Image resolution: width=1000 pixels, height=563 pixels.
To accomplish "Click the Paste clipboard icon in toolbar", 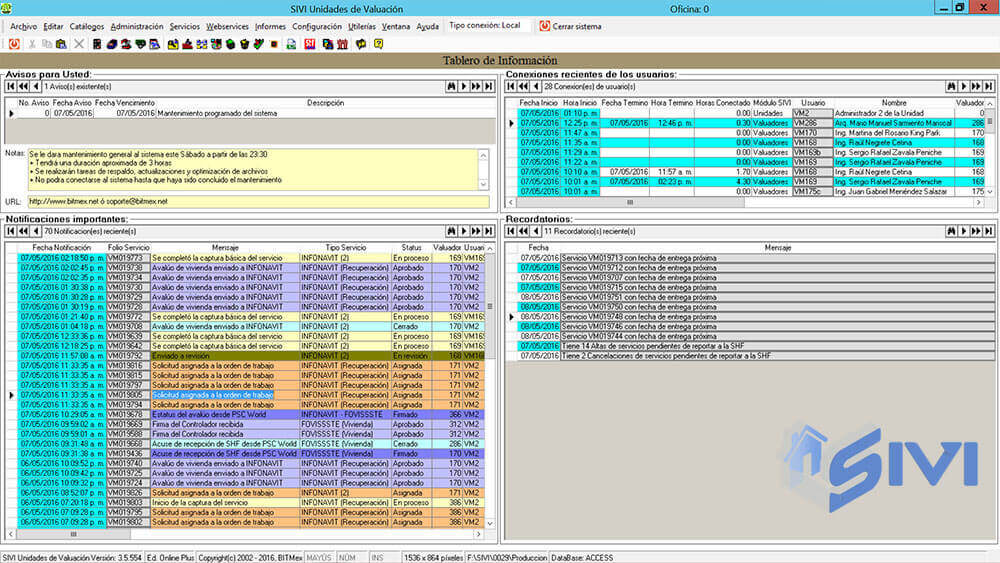I will 61,44.
